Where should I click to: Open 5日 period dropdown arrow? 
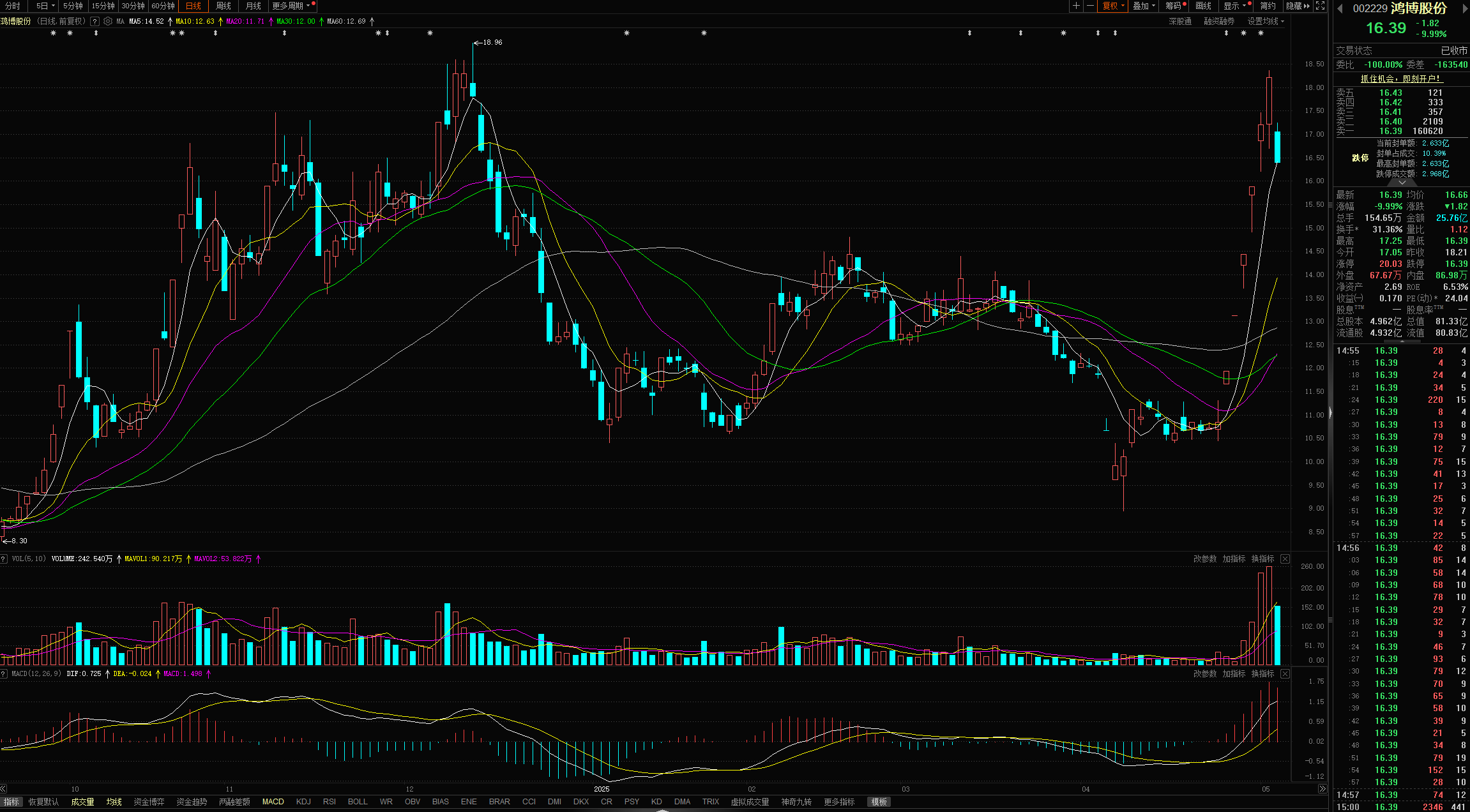(52, 6)
